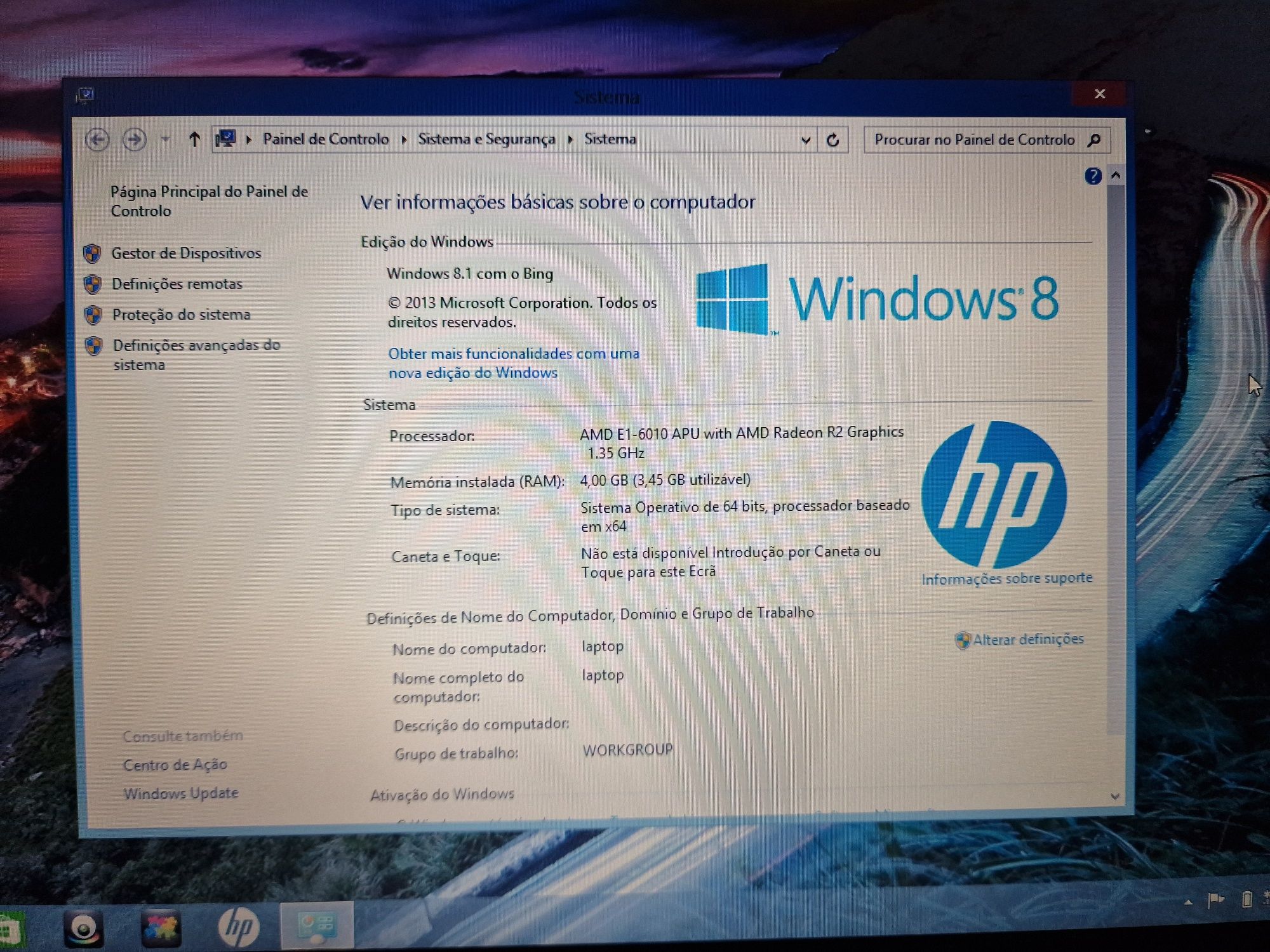This screenshot has height=952, width=1270.
Task: Open the HP app in taskbar
Action: (239, 927)
